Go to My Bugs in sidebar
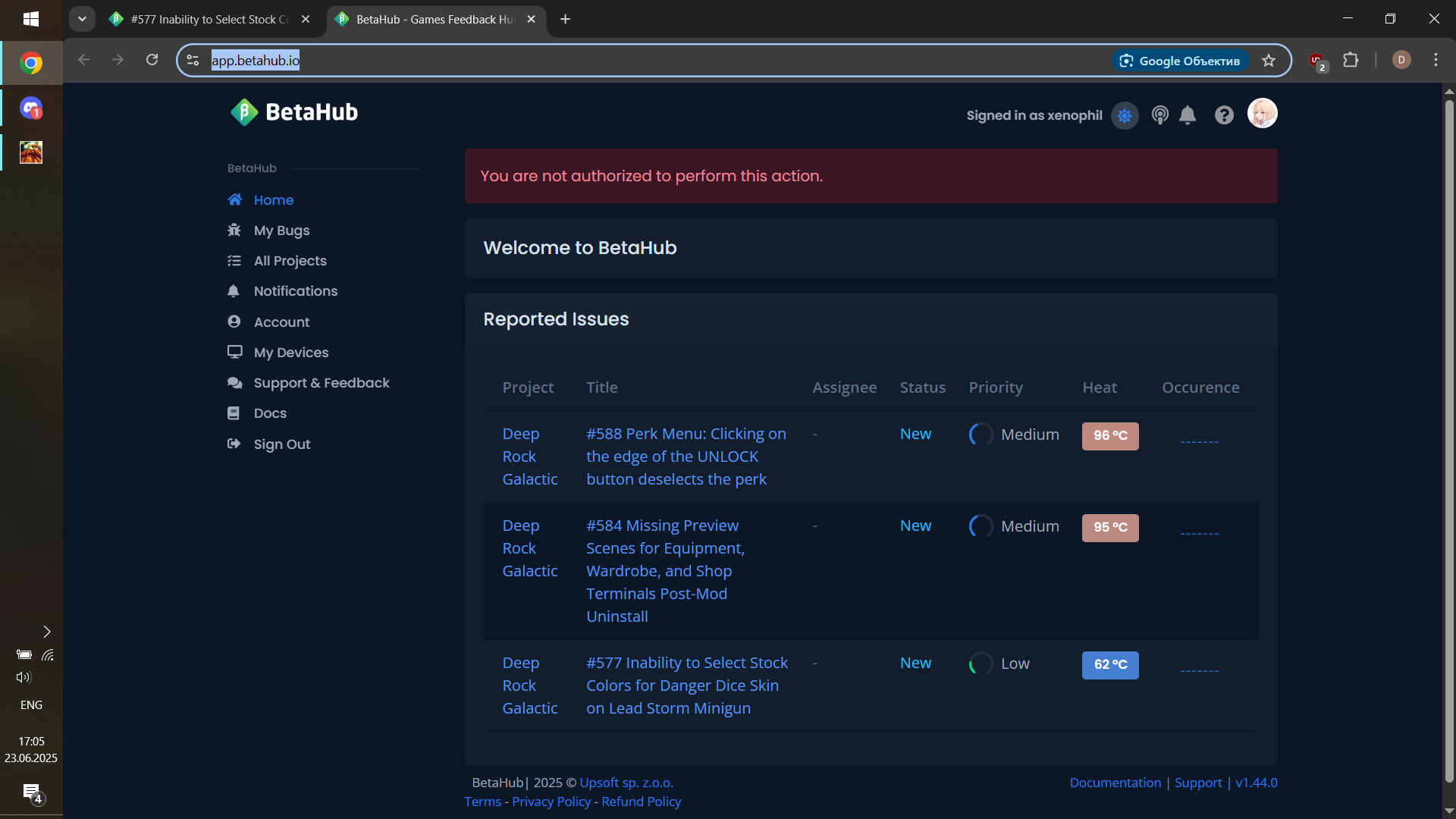 point(281,231)
